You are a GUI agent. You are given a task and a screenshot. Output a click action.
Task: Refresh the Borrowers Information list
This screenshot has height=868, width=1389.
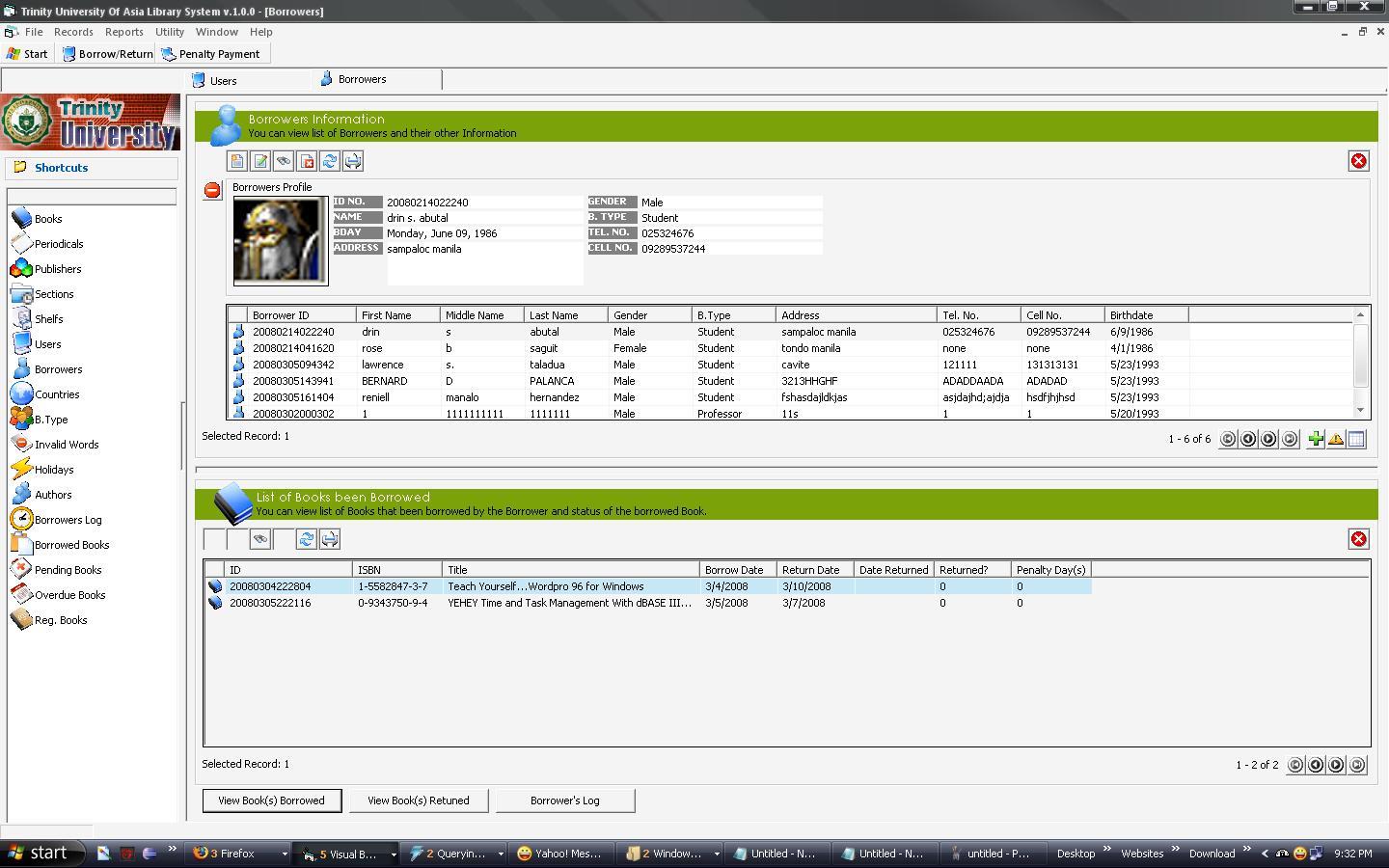tap(330, 161)
